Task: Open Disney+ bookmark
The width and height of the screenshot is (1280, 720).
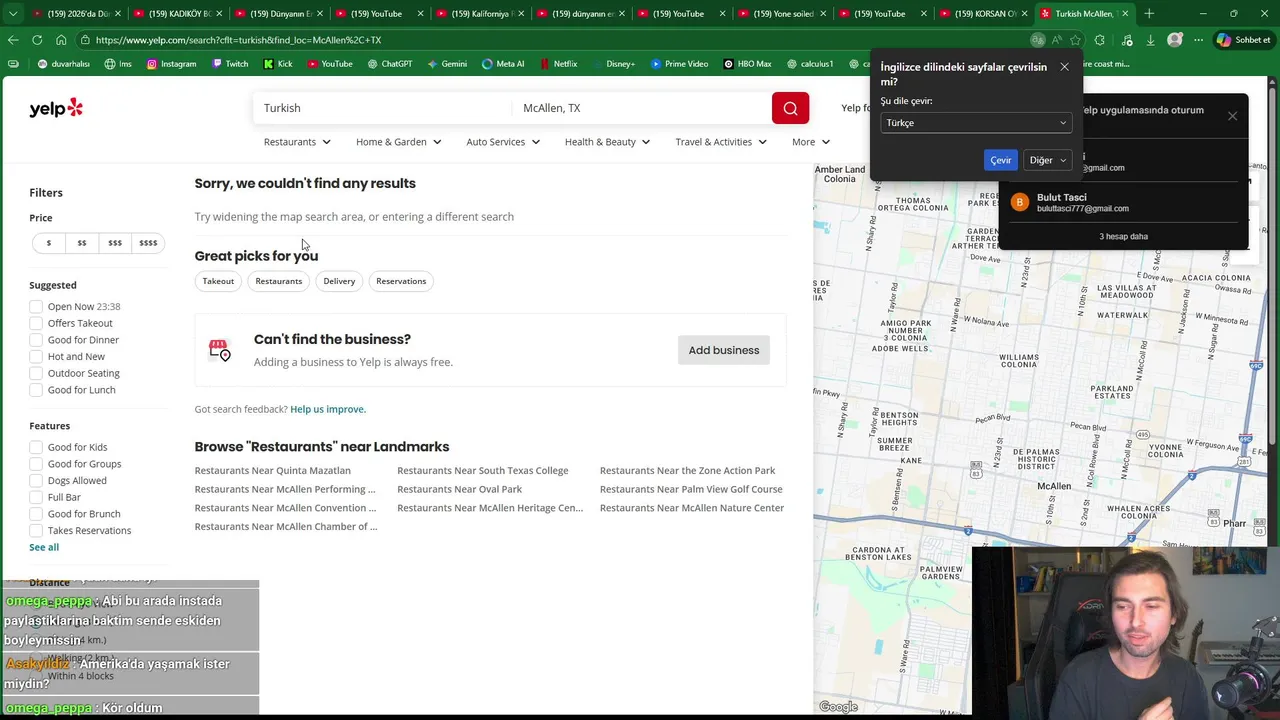Action: coord(613,64)
